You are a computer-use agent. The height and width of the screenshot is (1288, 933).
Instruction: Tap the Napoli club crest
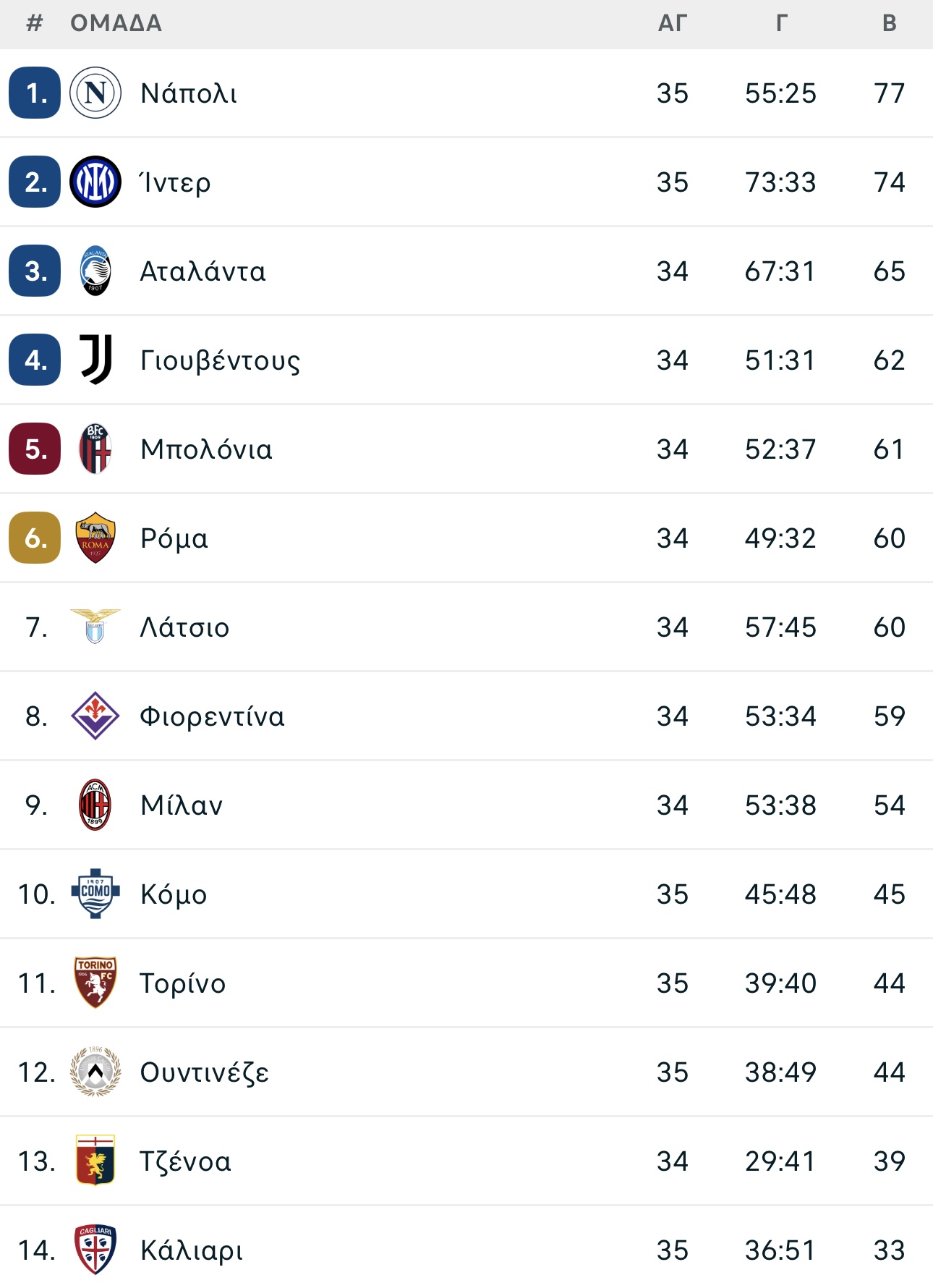[95, 93]
